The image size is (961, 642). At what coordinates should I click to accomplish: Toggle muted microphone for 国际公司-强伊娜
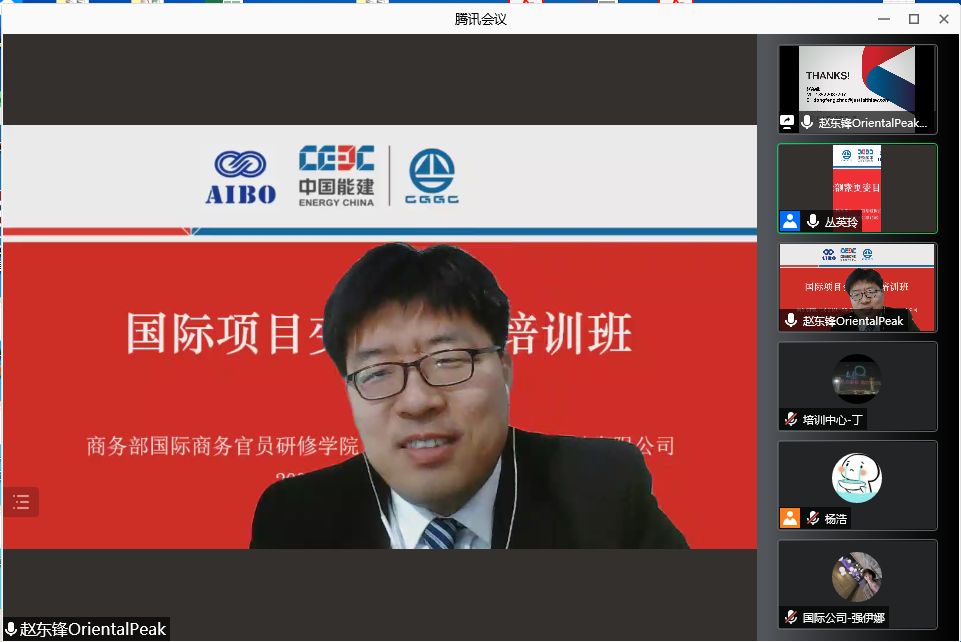pos(791,618)
